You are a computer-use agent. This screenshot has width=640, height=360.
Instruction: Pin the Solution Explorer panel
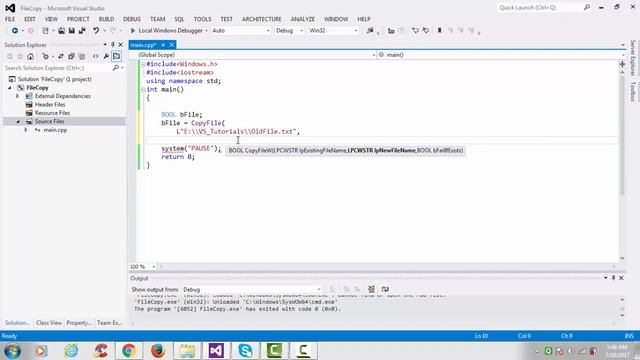point(113,44)
